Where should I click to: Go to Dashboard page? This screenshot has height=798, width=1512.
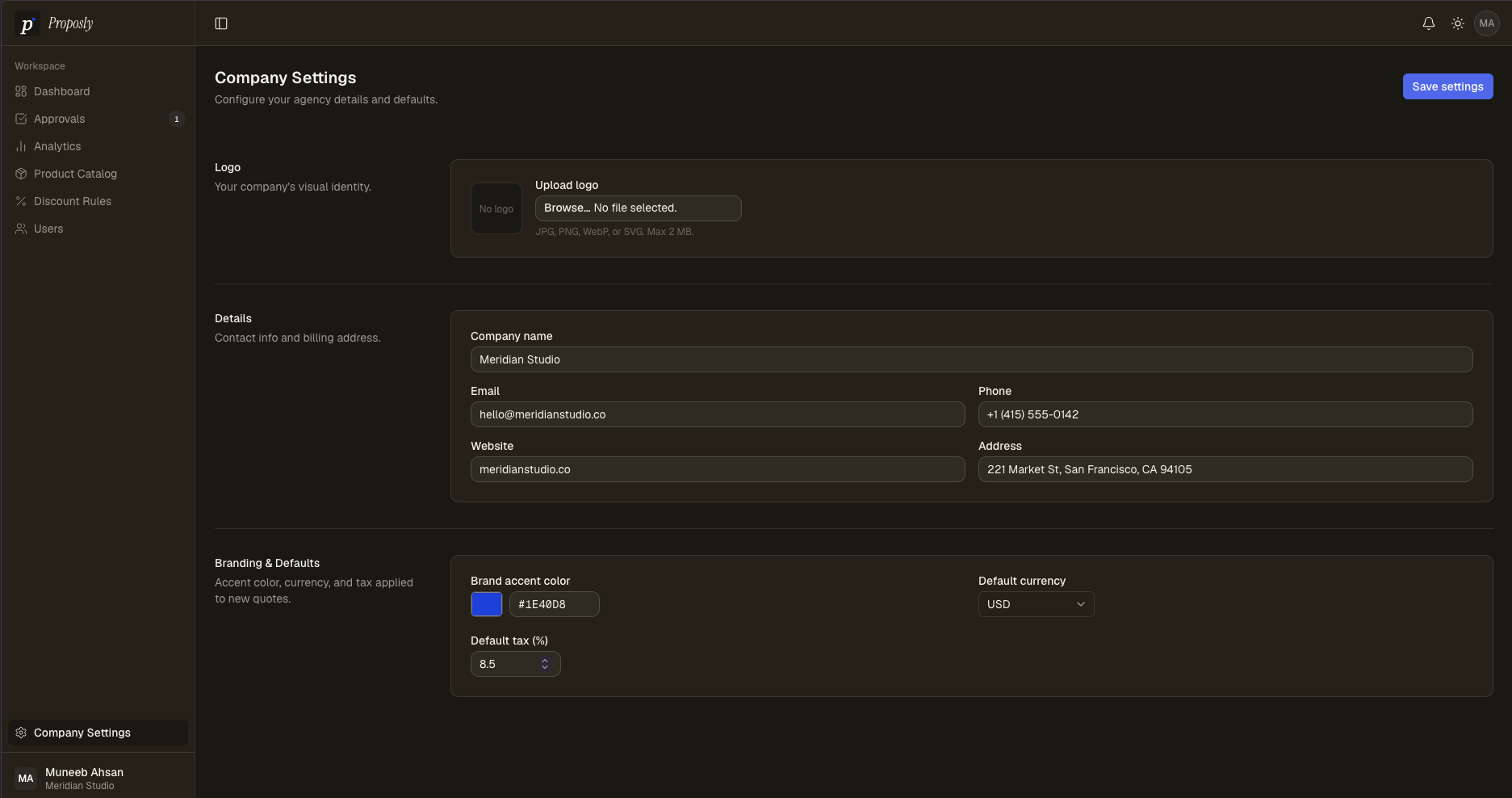coord(98,91)
